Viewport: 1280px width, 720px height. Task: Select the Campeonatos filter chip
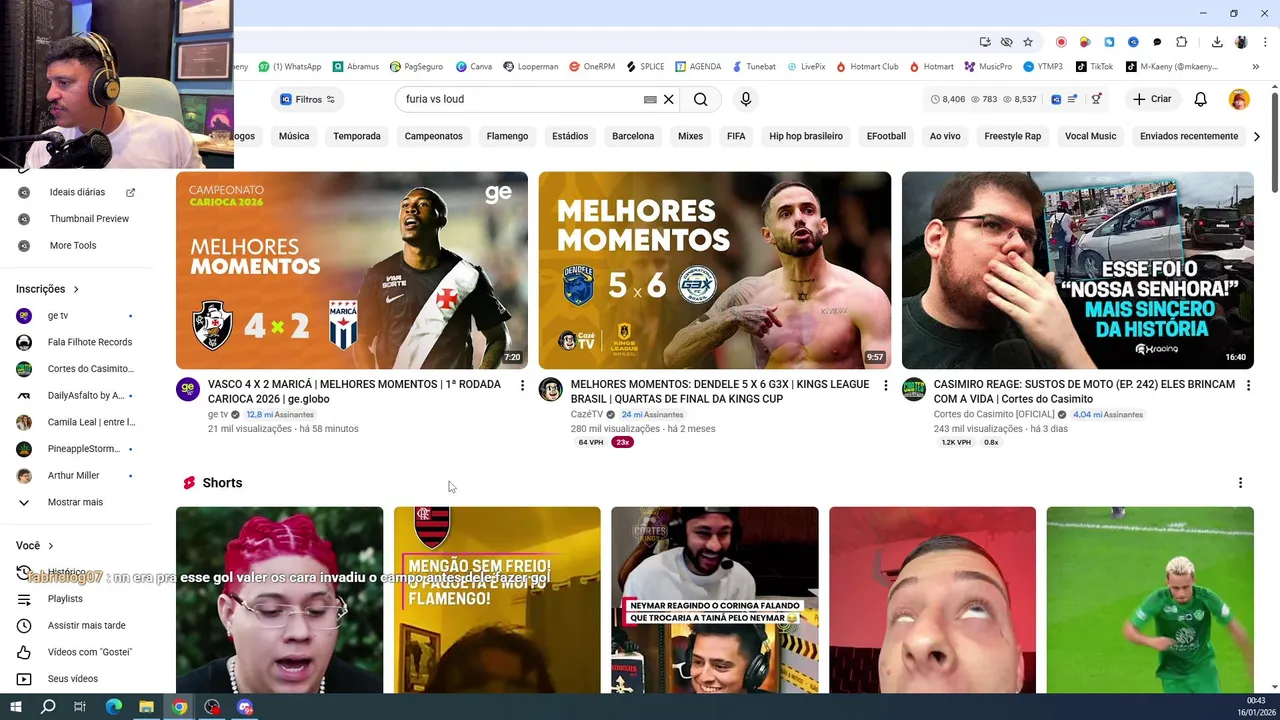433,136
